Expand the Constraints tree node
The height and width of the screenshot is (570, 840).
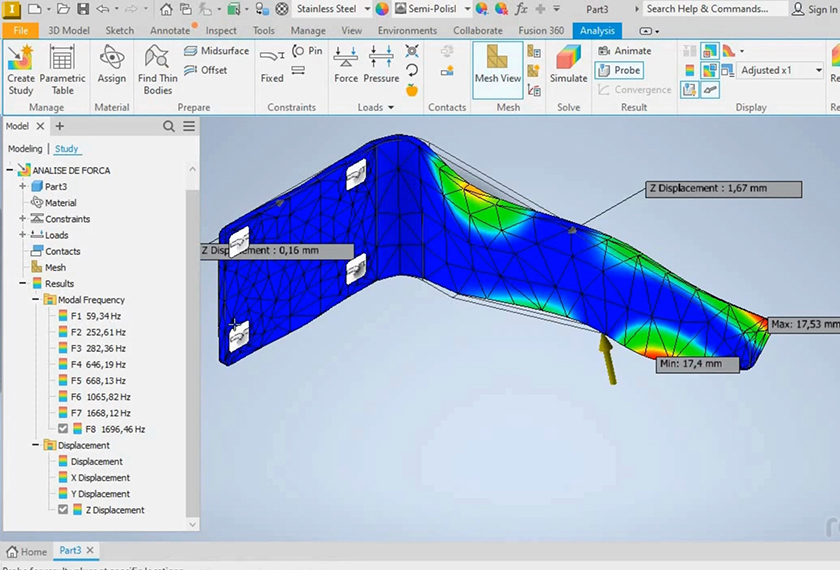(22, 219)
